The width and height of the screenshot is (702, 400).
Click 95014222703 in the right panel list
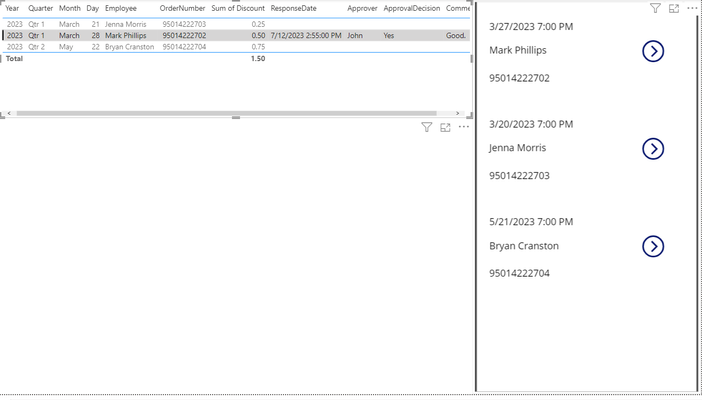pyautogui.click(x=519, y=176)
